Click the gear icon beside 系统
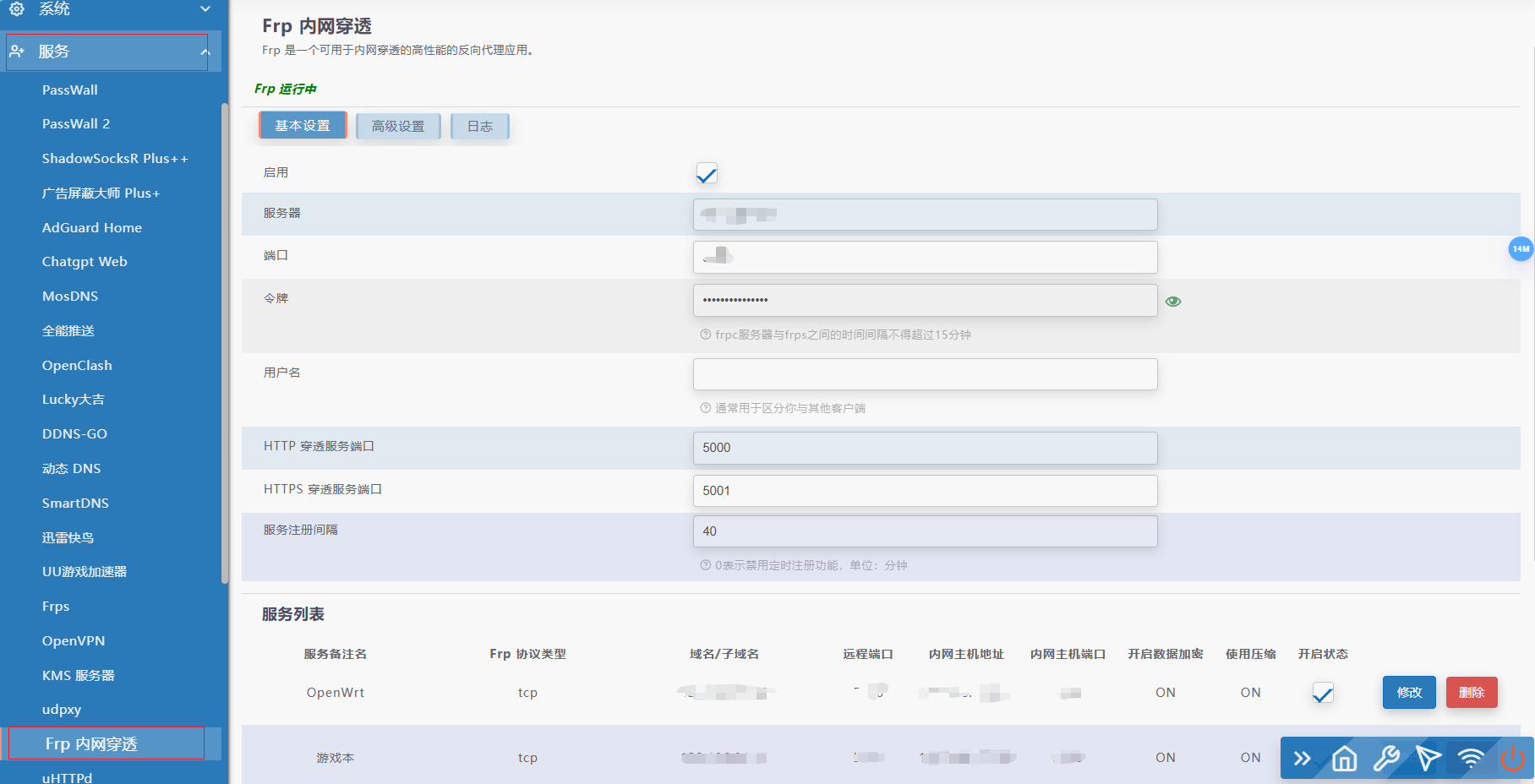The image size is (1535, 784). click(x=19, y=8)
